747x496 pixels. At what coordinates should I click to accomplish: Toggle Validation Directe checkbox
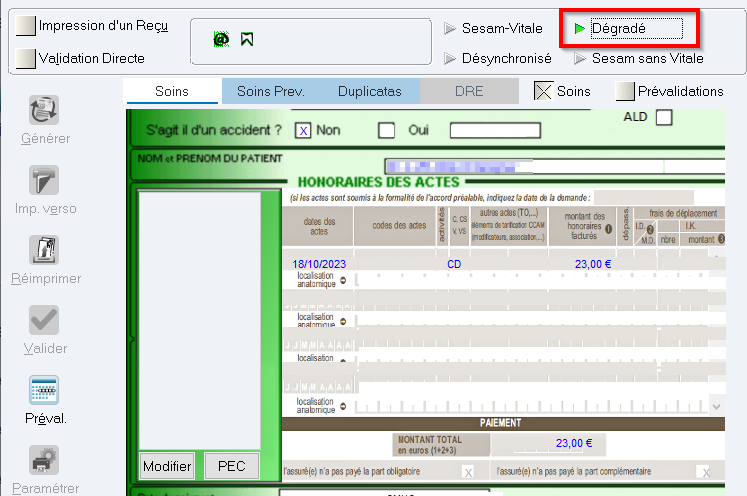click(x=26, y=59)
